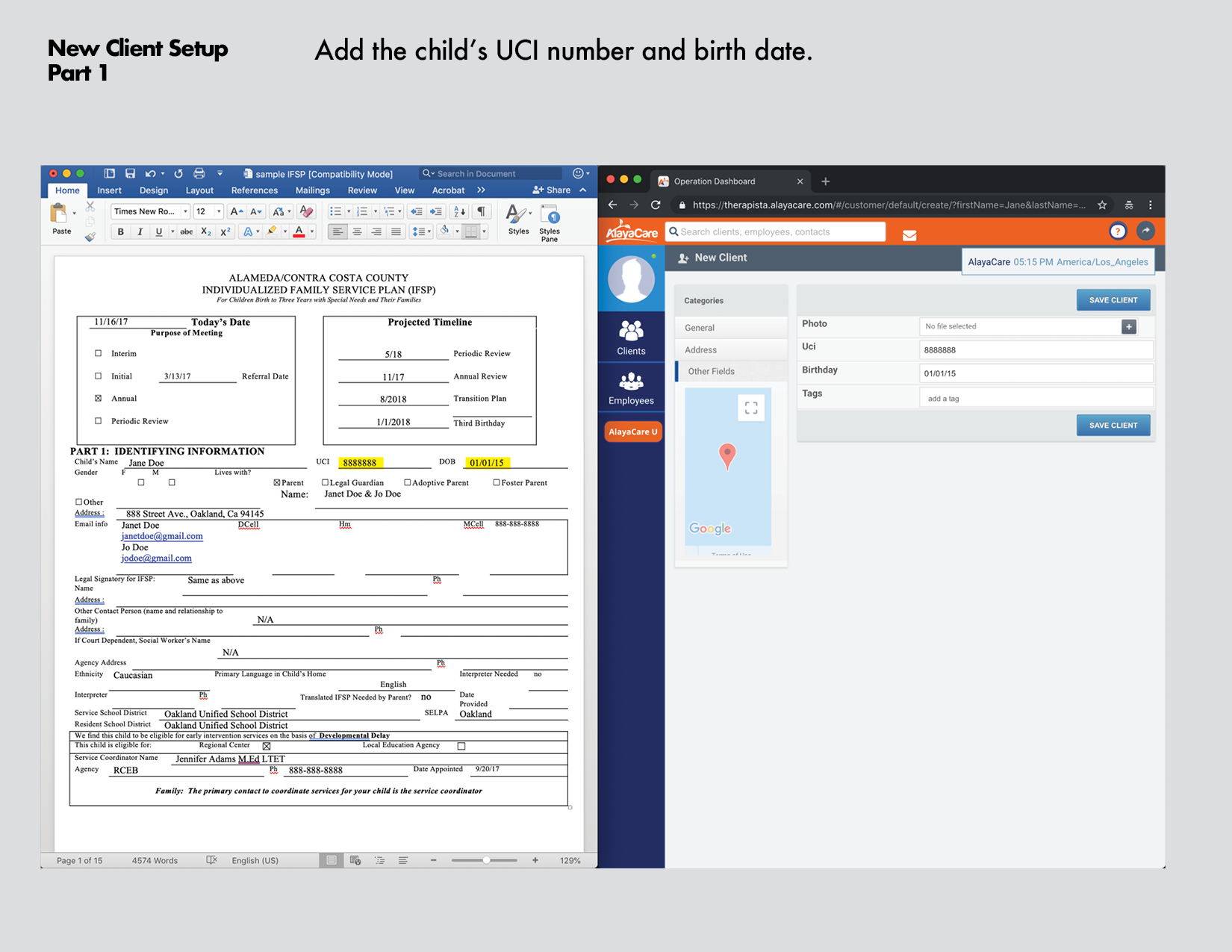Show paragraph marks with the pilcrow icon
The width and height of the screenshot is (1232, 952).
point(482,211)
